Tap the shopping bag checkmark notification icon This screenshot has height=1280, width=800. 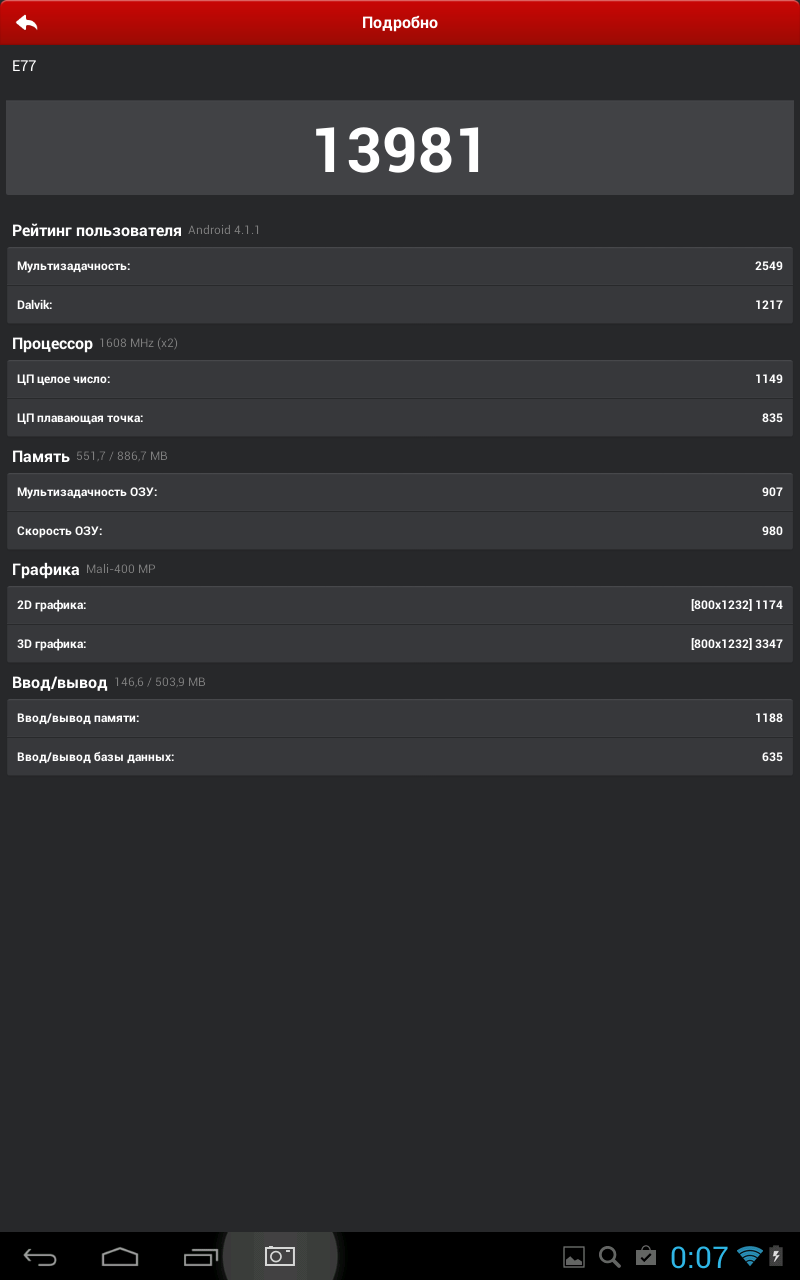(x=645, y=1256)
